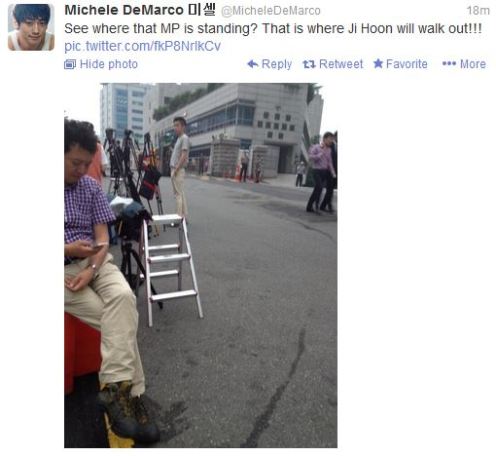Click the three-dot more icon
Screen dimensions: 496x456
tap(449, 64)
